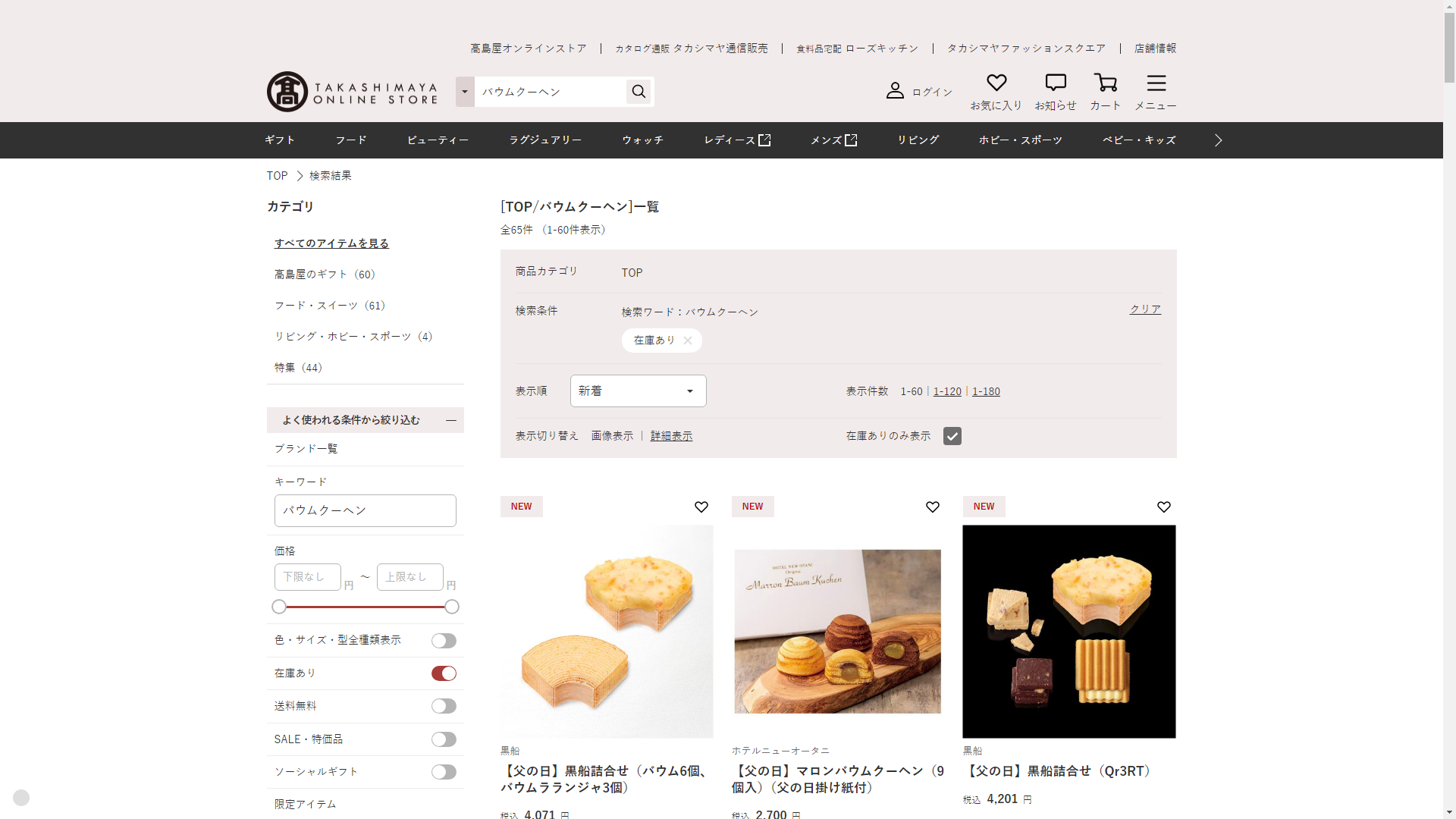The image size is (1456, 819).
Task: Open search category dropdown arrow
Action: [465, 92]
